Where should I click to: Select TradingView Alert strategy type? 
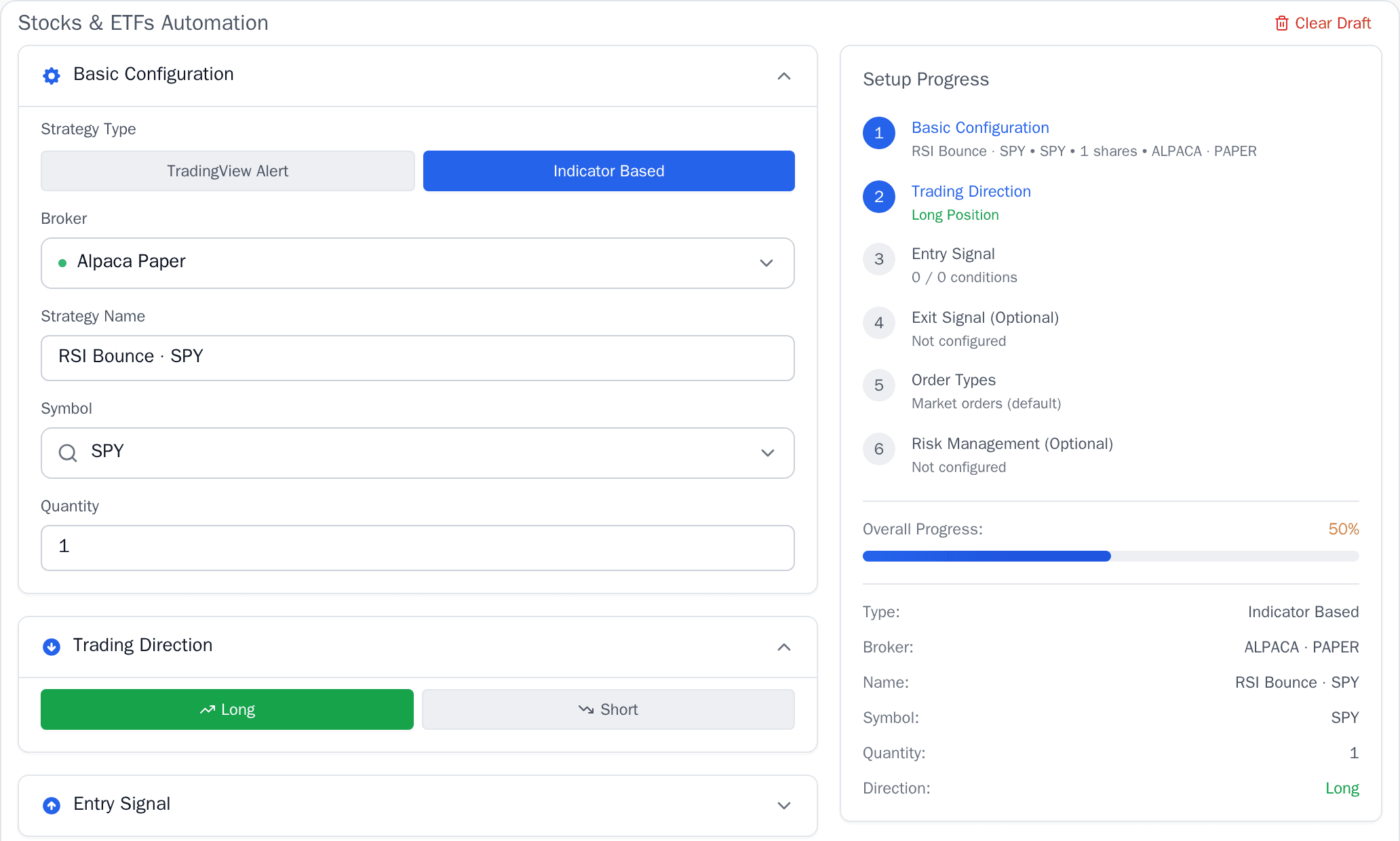[x=228, y=171]
